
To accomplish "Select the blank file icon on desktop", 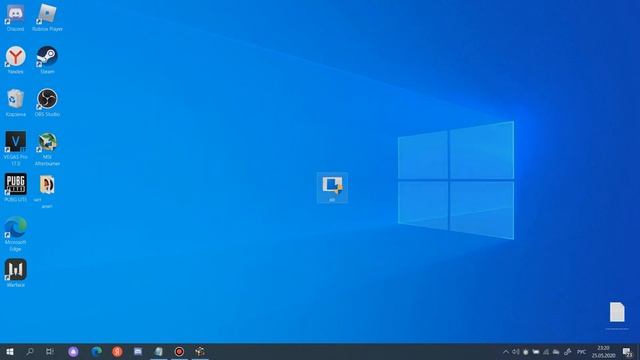I will pos(617,312).
